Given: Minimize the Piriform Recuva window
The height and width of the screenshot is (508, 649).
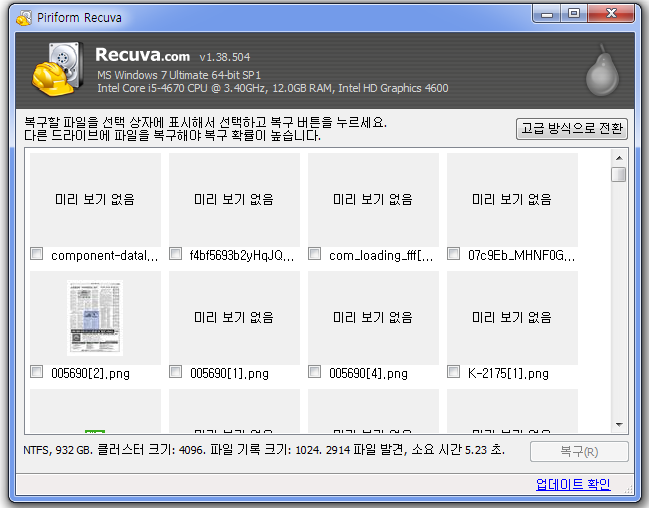Looking at the screenshot, I should (547, 14).
